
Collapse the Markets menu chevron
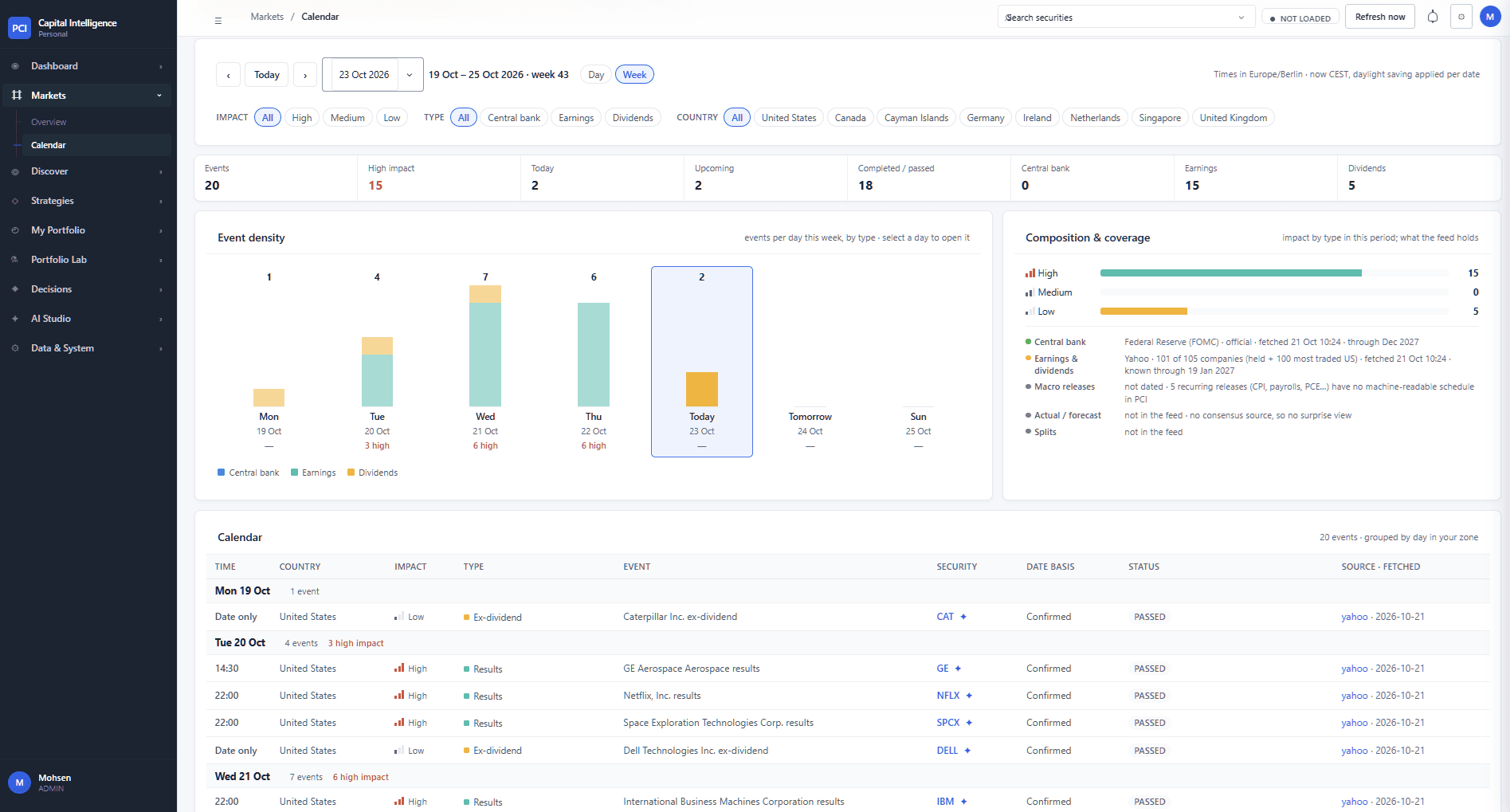tap(159, 96)
